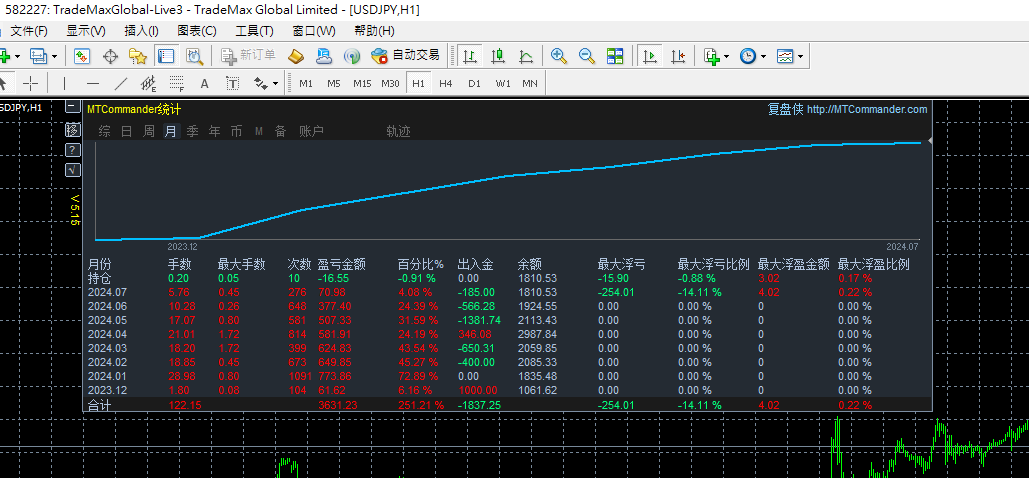Switch chart to H4 timeframe
This screenshot has height=478, width=1029.
tap(446, 83)
